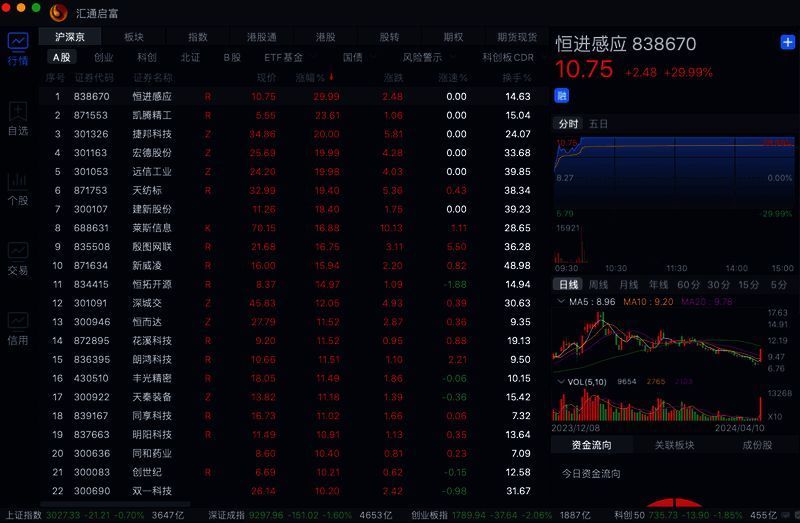
Task: Select the 月线 monthly K-line period
Action: point(629,285)
